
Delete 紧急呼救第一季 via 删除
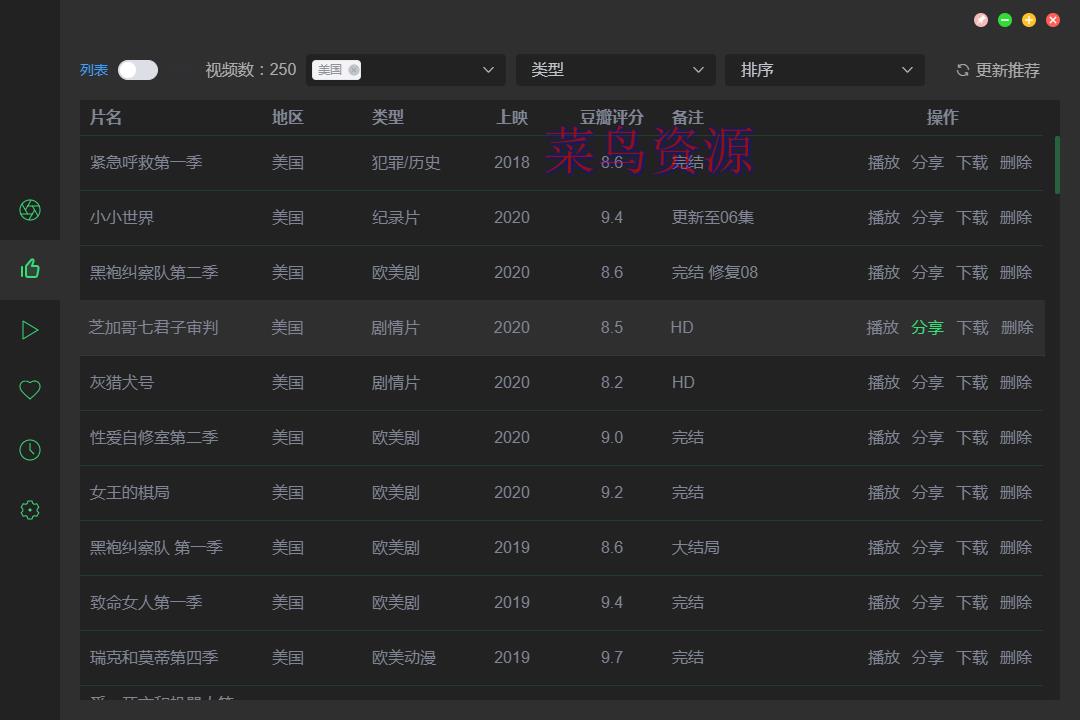(1015, 162)
